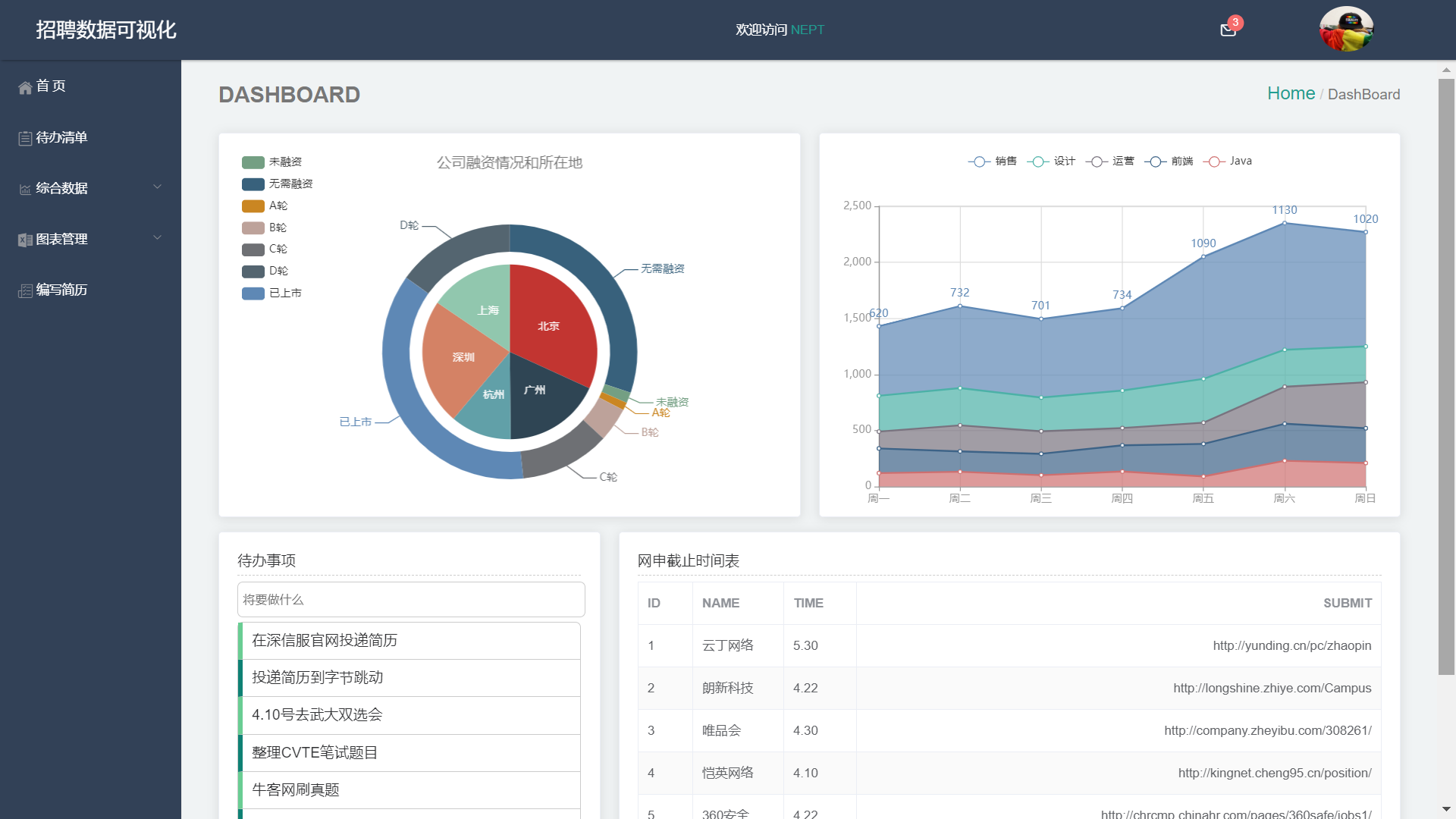
Task: Select 待办清单 in the sidebar menu
Action: coord(61,137)
